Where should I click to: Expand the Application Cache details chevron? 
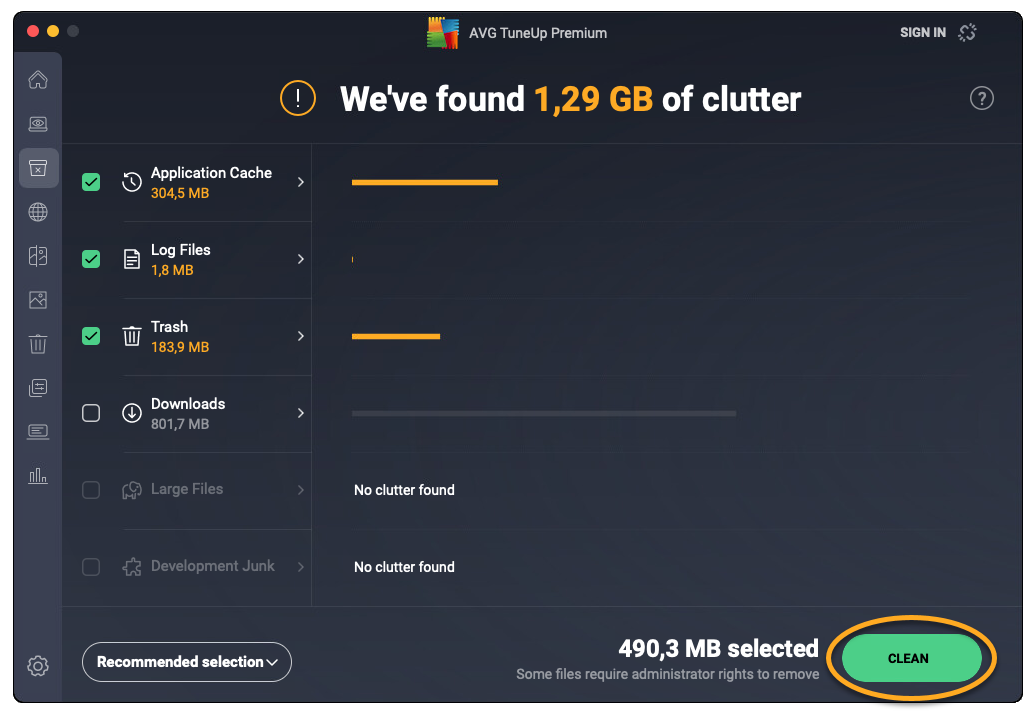click(300, 182)
